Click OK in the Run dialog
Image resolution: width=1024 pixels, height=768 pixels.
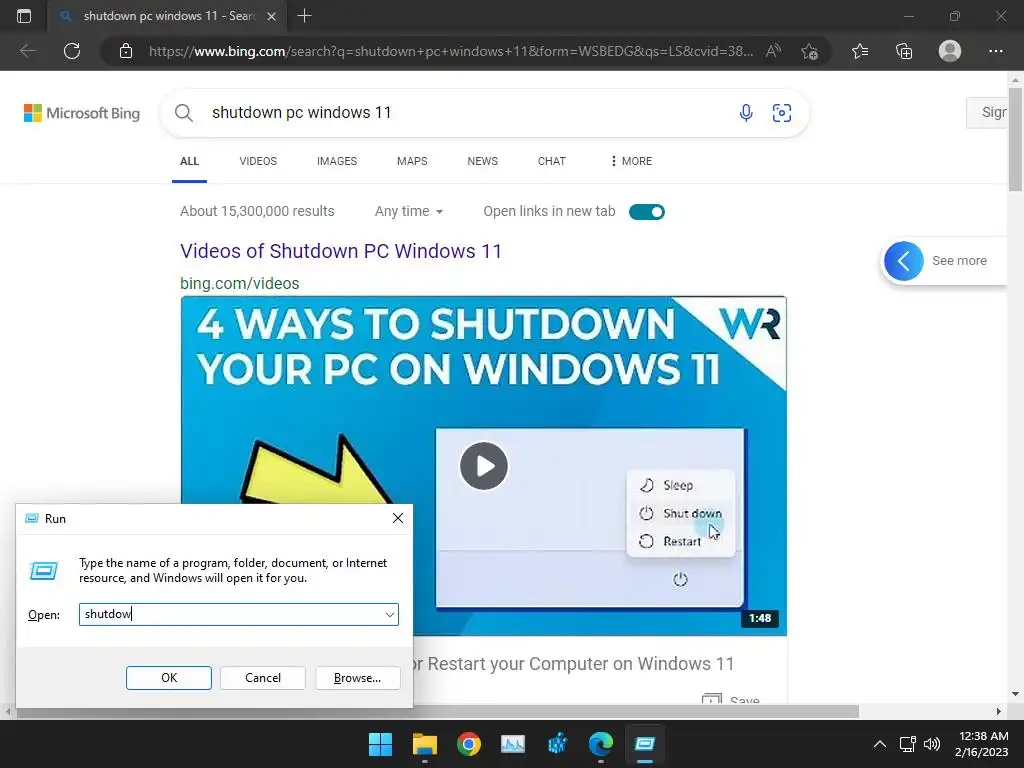169,678
